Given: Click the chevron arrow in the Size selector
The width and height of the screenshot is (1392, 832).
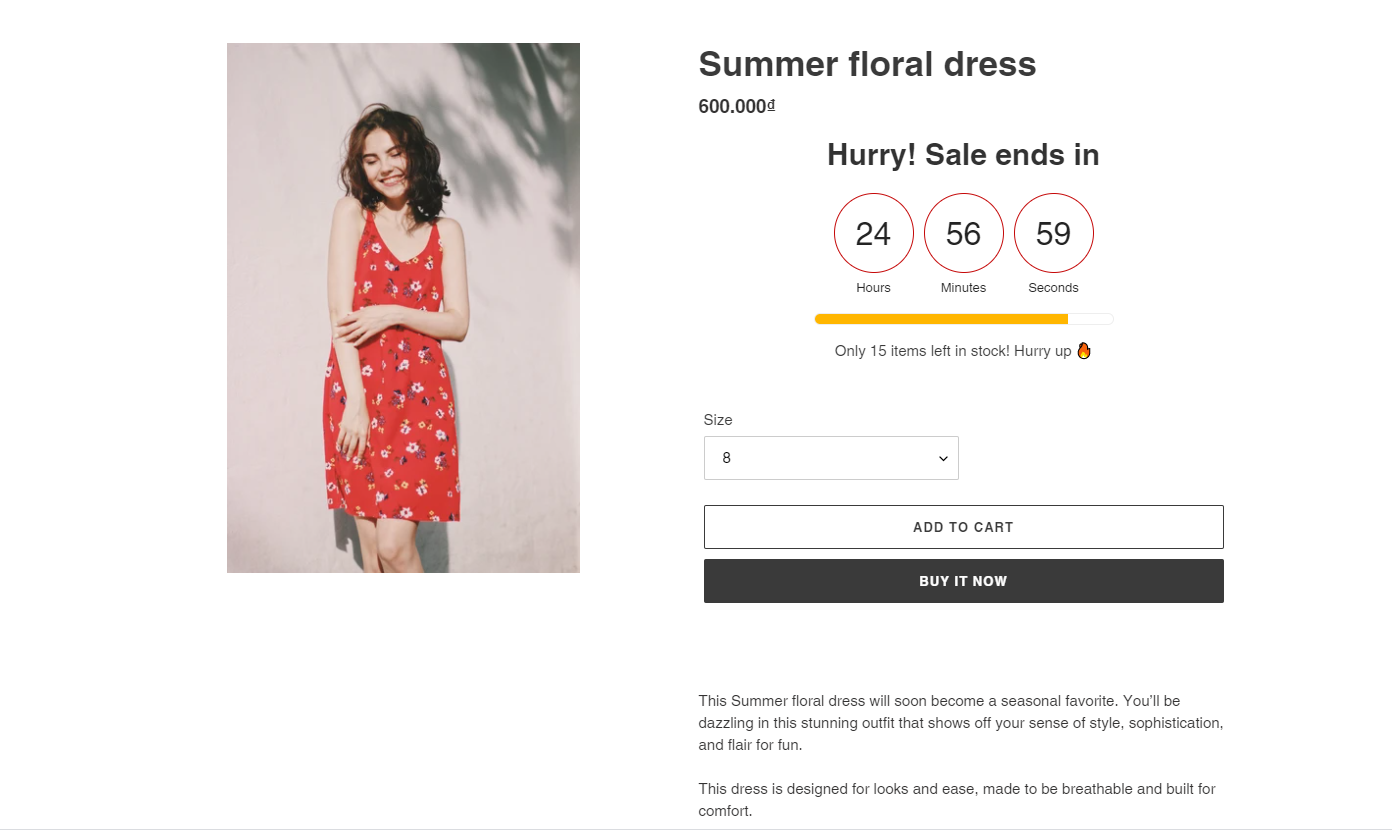Looking at the screenshot, I should [942, 459].
